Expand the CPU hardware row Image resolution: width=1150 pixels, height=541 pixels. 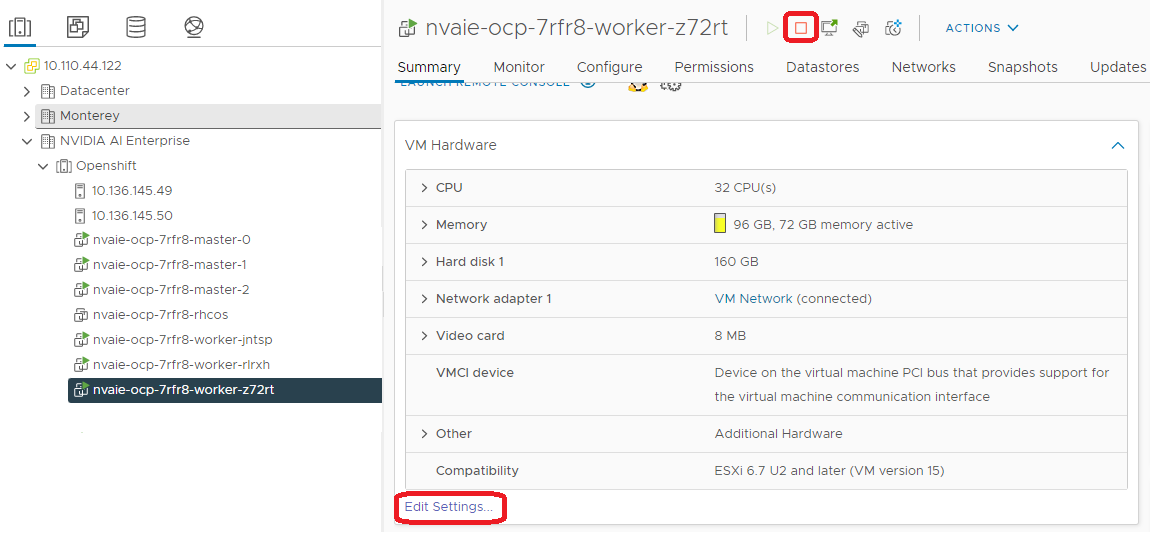click(x=424, y=188)
